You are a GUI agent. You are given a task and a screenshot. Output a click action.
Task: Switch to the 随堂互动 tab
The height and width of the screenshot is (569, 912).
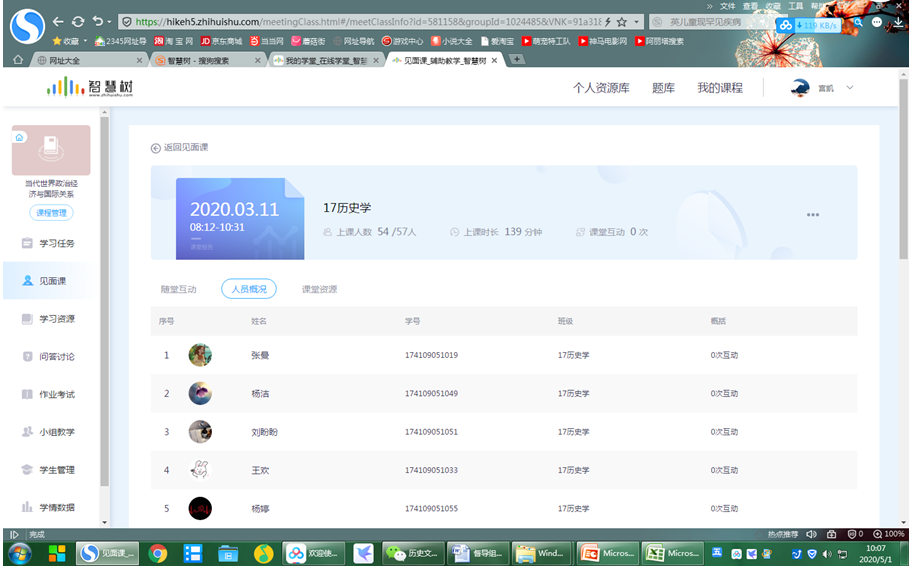(x=178, y=289)
